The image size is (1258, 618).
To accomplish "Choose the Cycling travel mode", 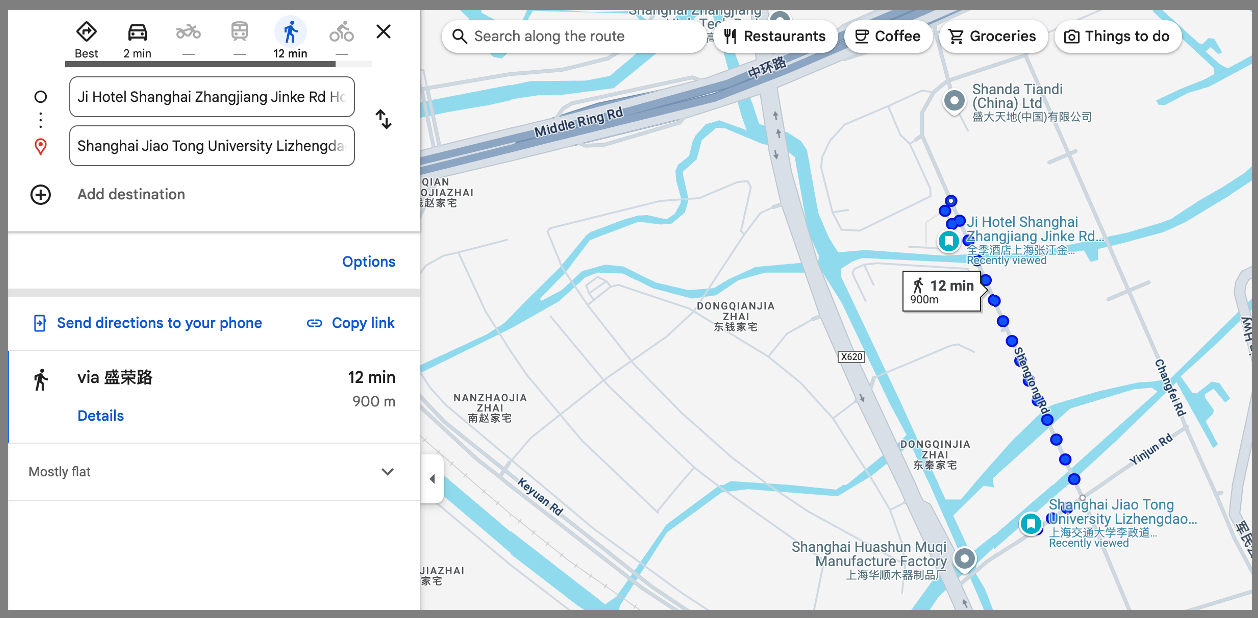I will pyautogui.click(x=342, y=39).
